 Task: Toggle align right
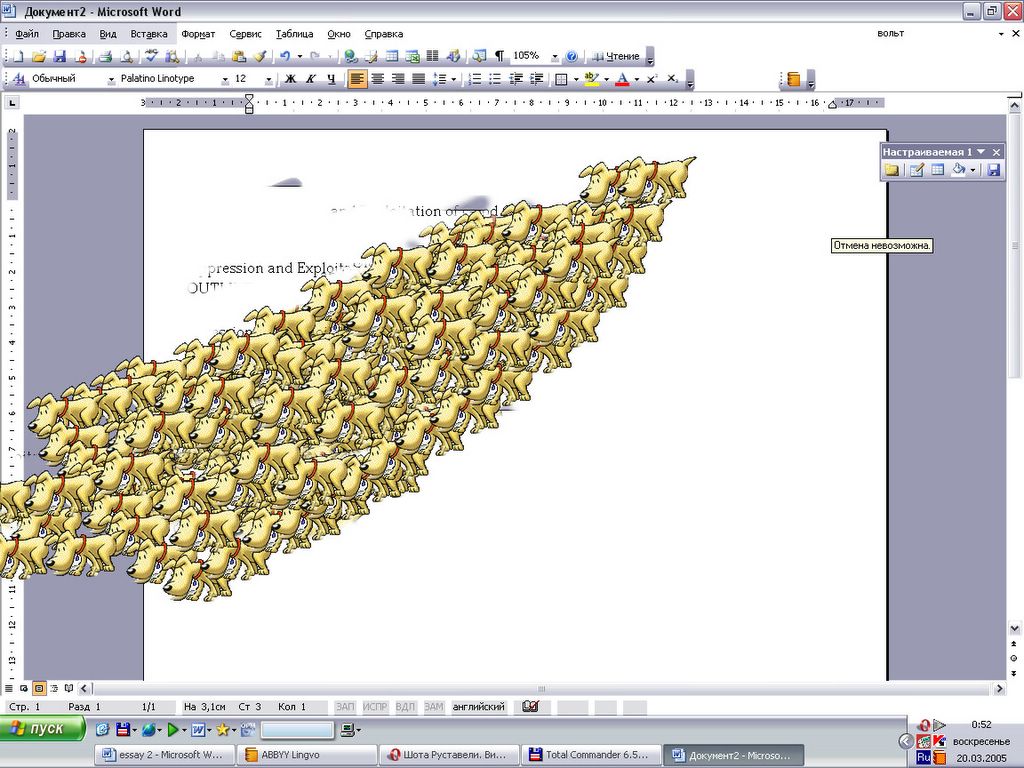pyautogui.click(x=398, y=79)
